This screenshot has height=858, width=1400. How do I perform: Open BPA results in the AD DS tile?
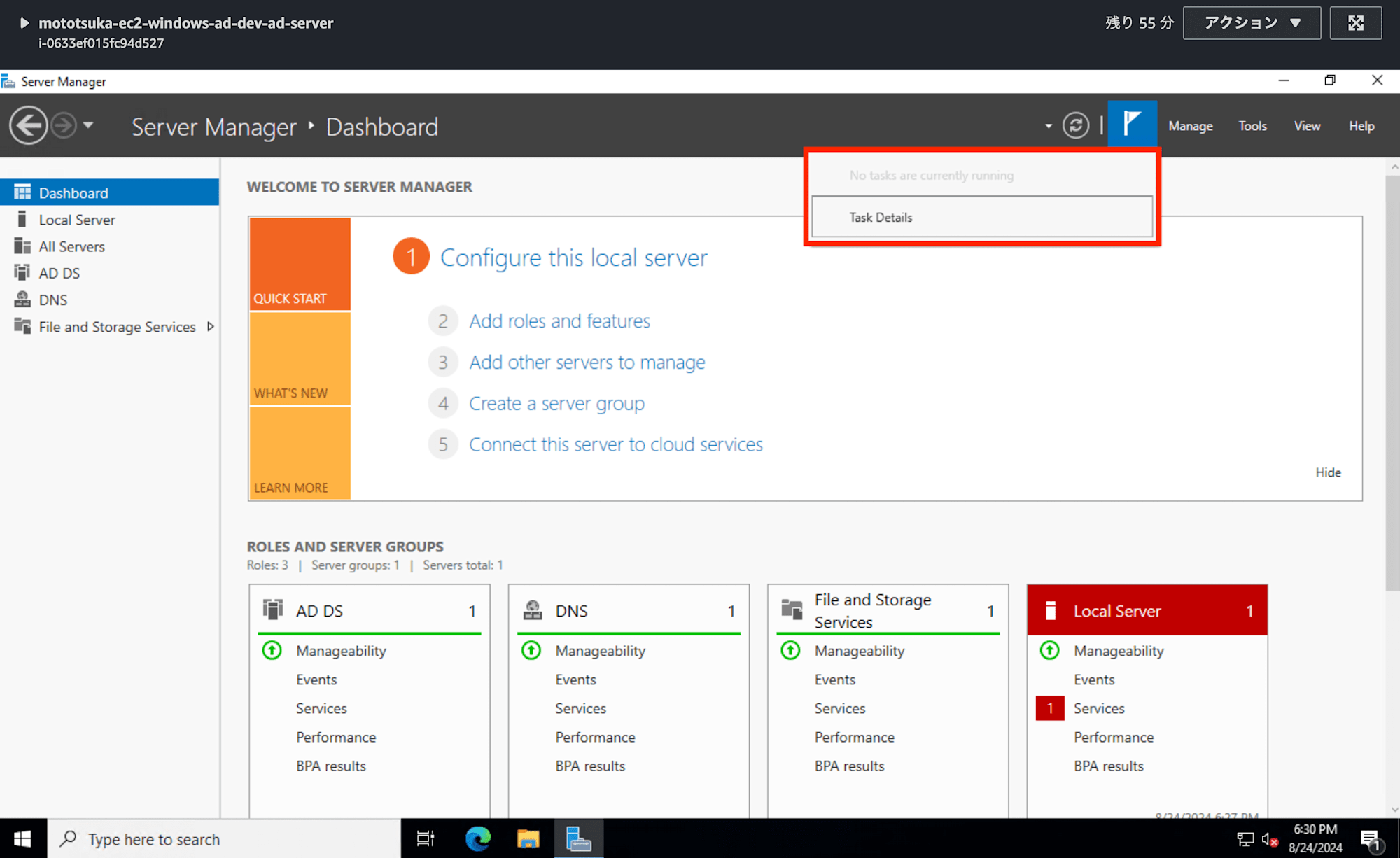pyautogui.click(x=330, y=766)
